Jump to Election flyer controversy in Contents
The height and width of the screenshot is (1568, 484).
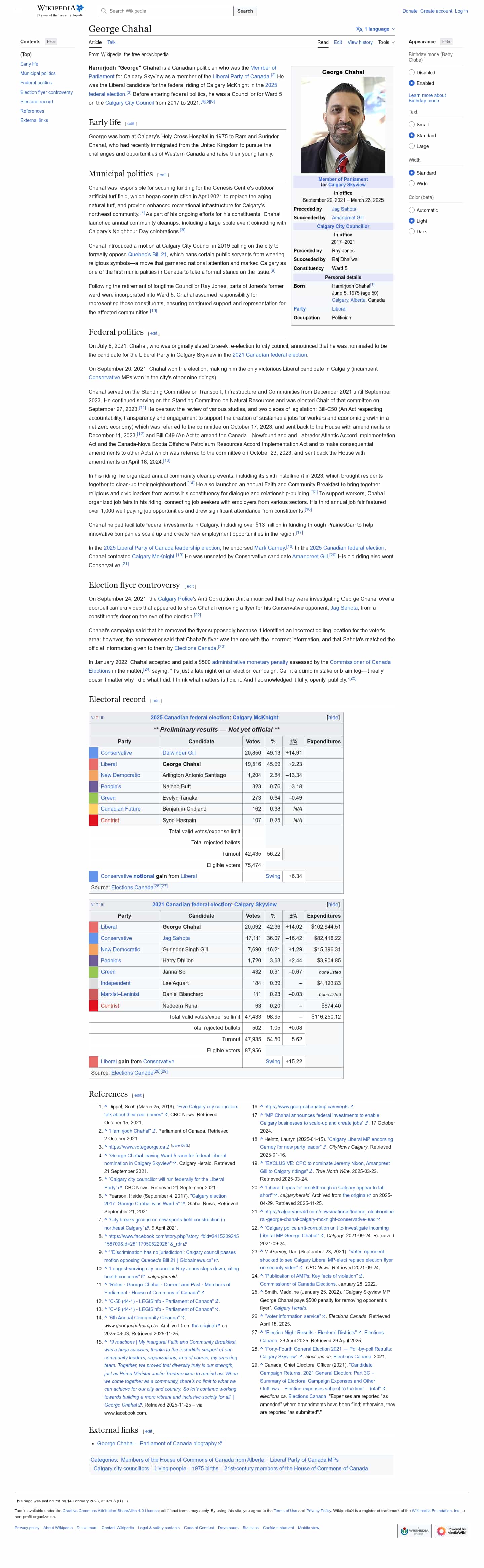(46, 92)
